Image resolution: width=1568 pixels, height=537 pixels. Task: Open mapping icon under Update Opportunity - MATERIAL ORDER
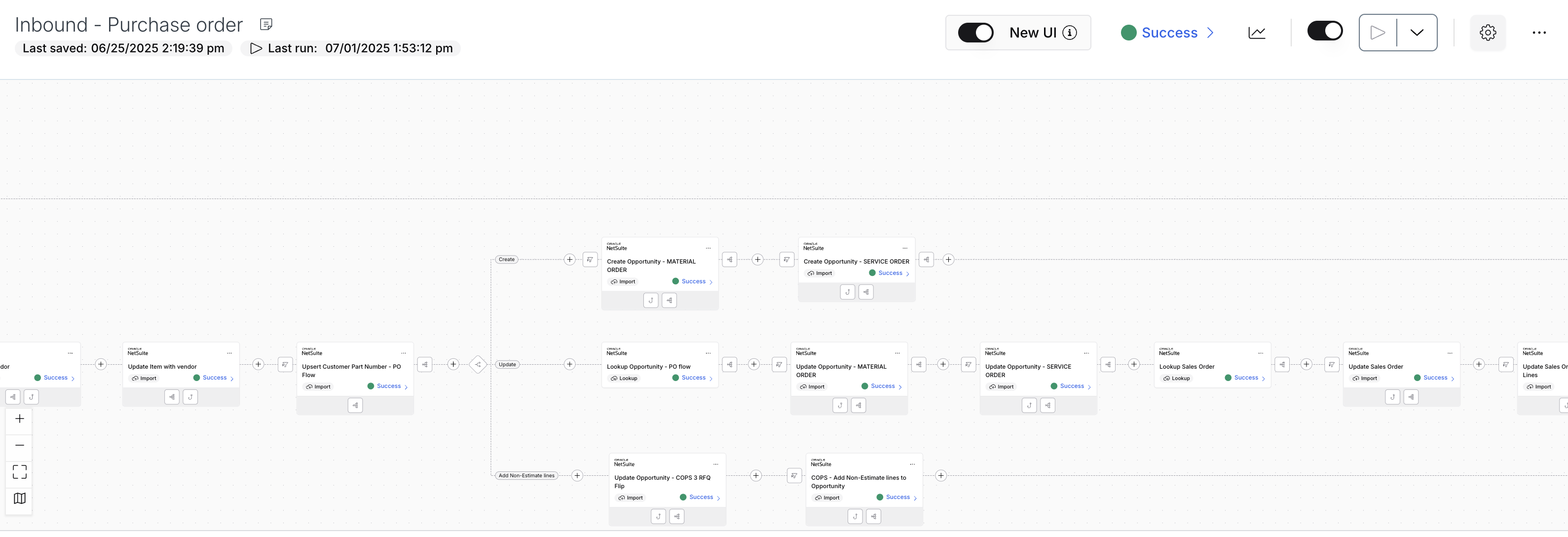click(x=859, y=406)
